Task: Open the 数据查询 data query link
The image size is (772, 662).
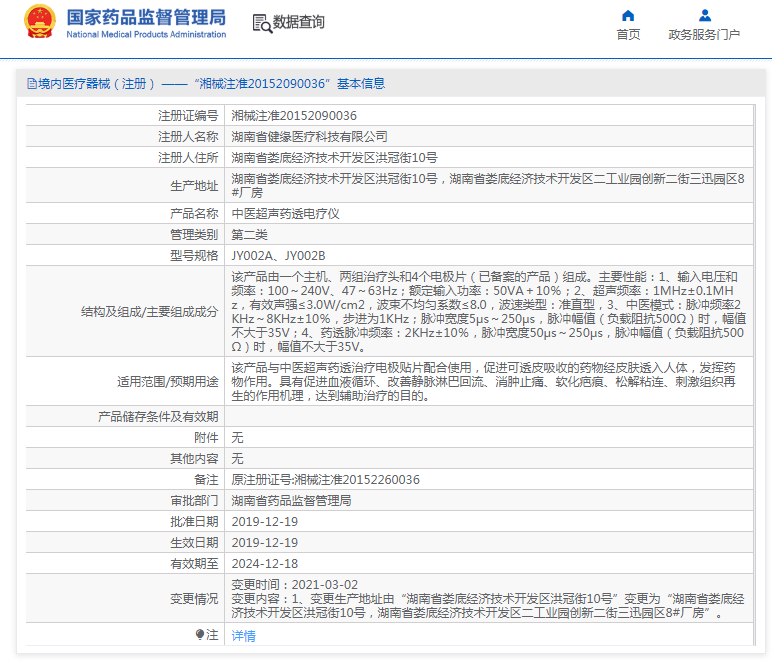Action: pos(298,22)
